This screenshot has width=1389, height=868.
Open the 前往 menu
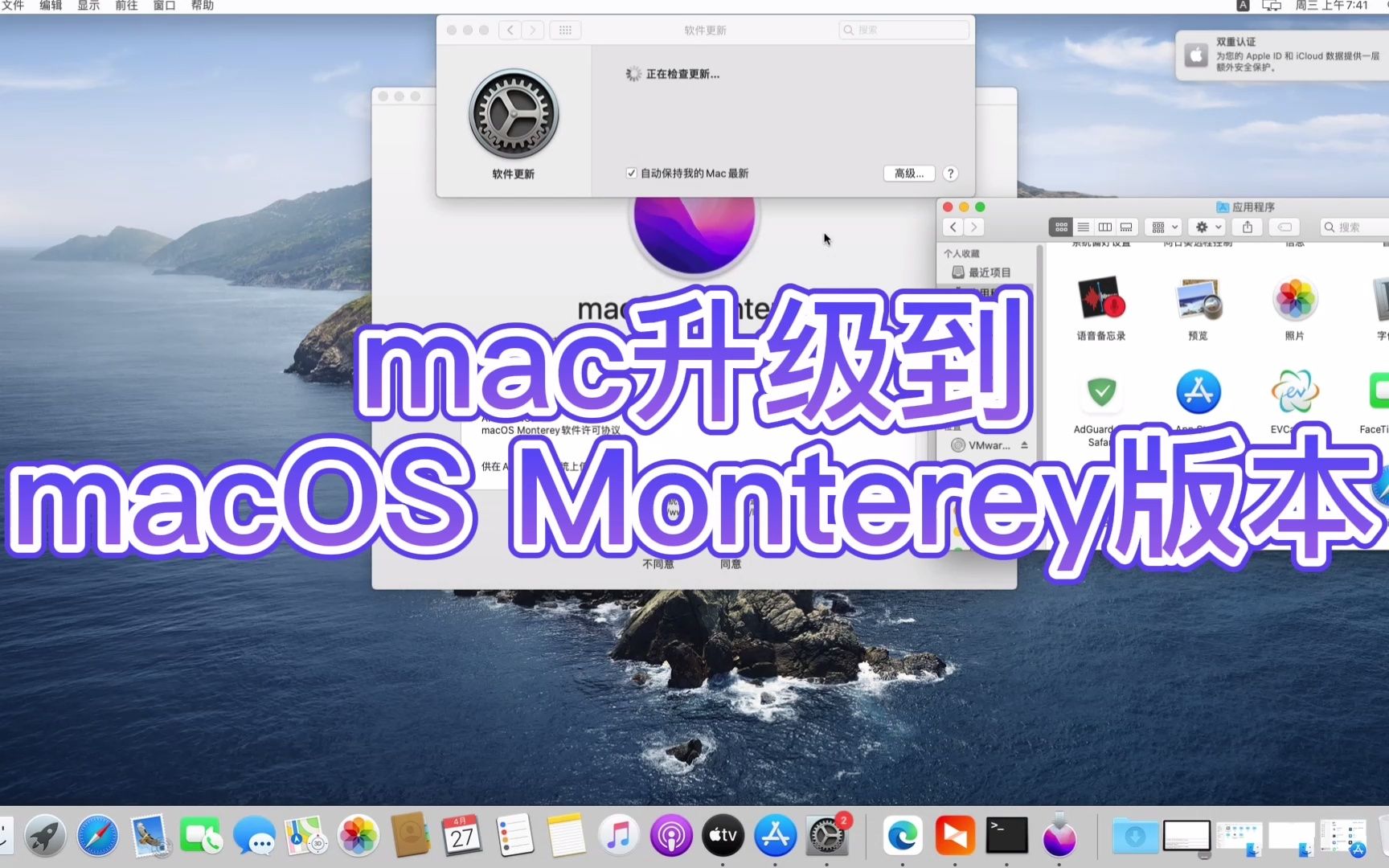[126, 6]
